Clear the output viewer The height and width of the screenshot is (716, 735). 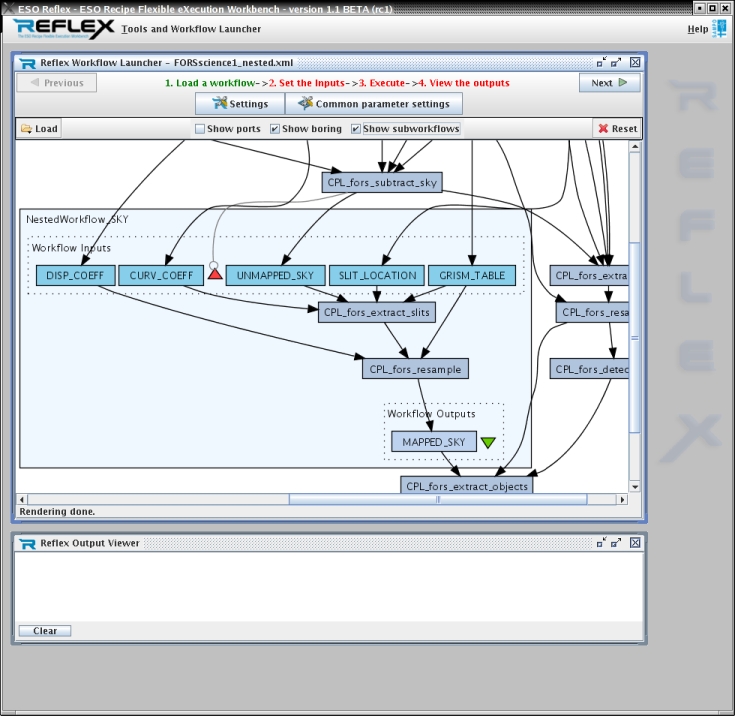[x=45, y=631]
